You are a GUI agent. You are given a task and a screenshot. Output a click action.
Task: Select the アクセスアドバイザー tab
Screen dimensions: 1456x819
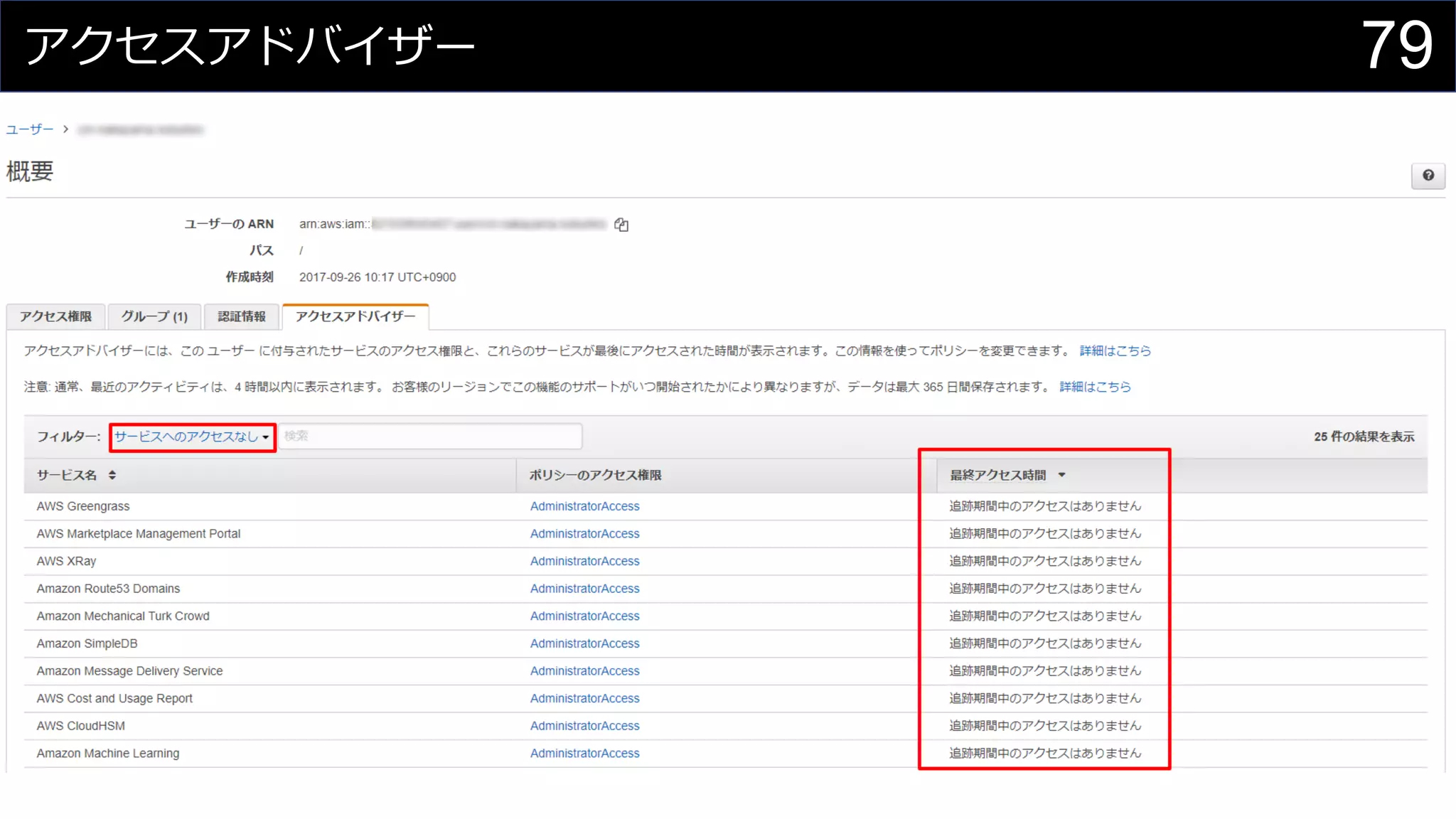355,316
